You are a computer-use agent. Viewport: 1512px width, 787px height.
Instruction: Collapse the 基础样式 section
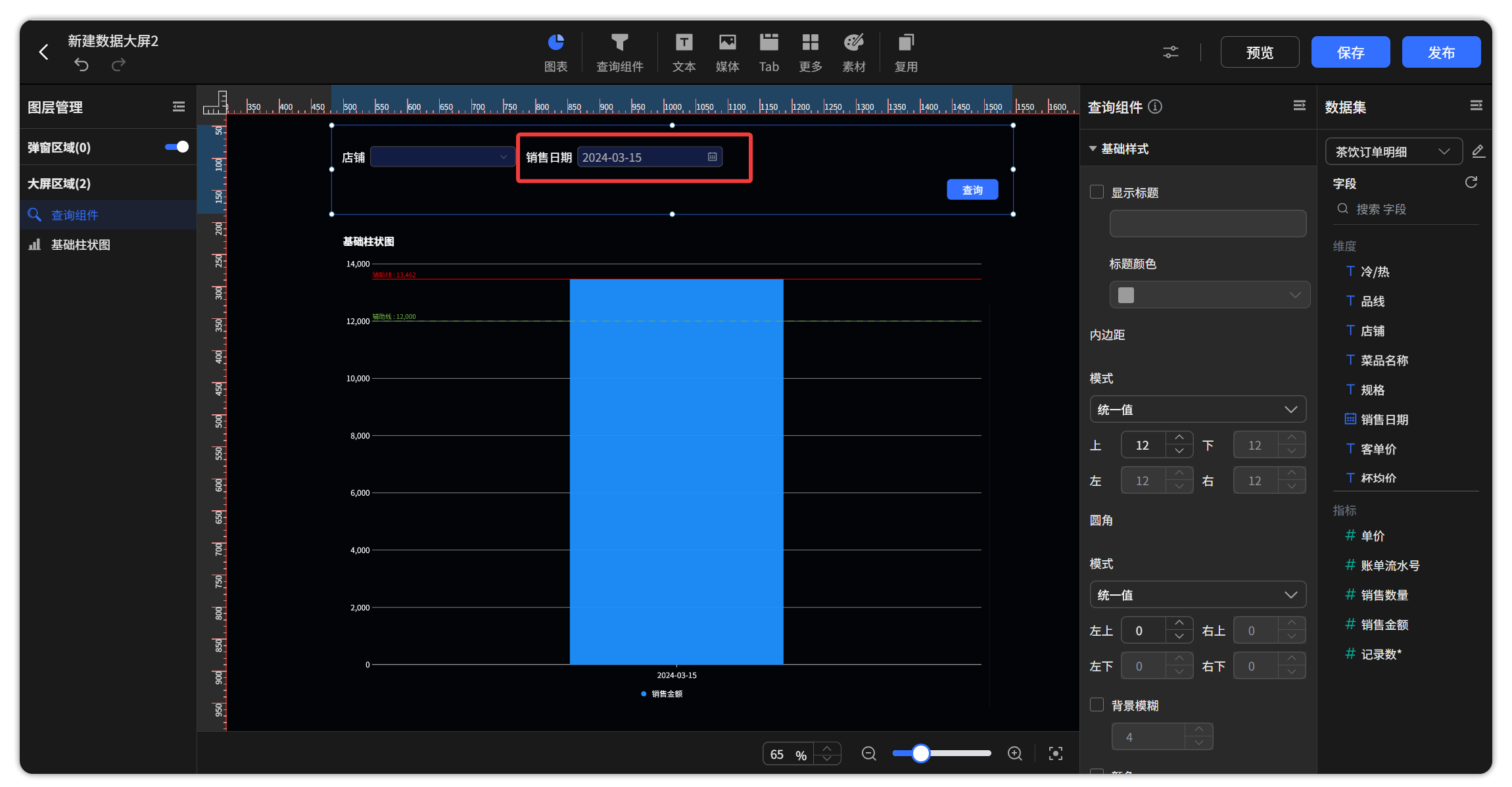(x=1093, y=149)
